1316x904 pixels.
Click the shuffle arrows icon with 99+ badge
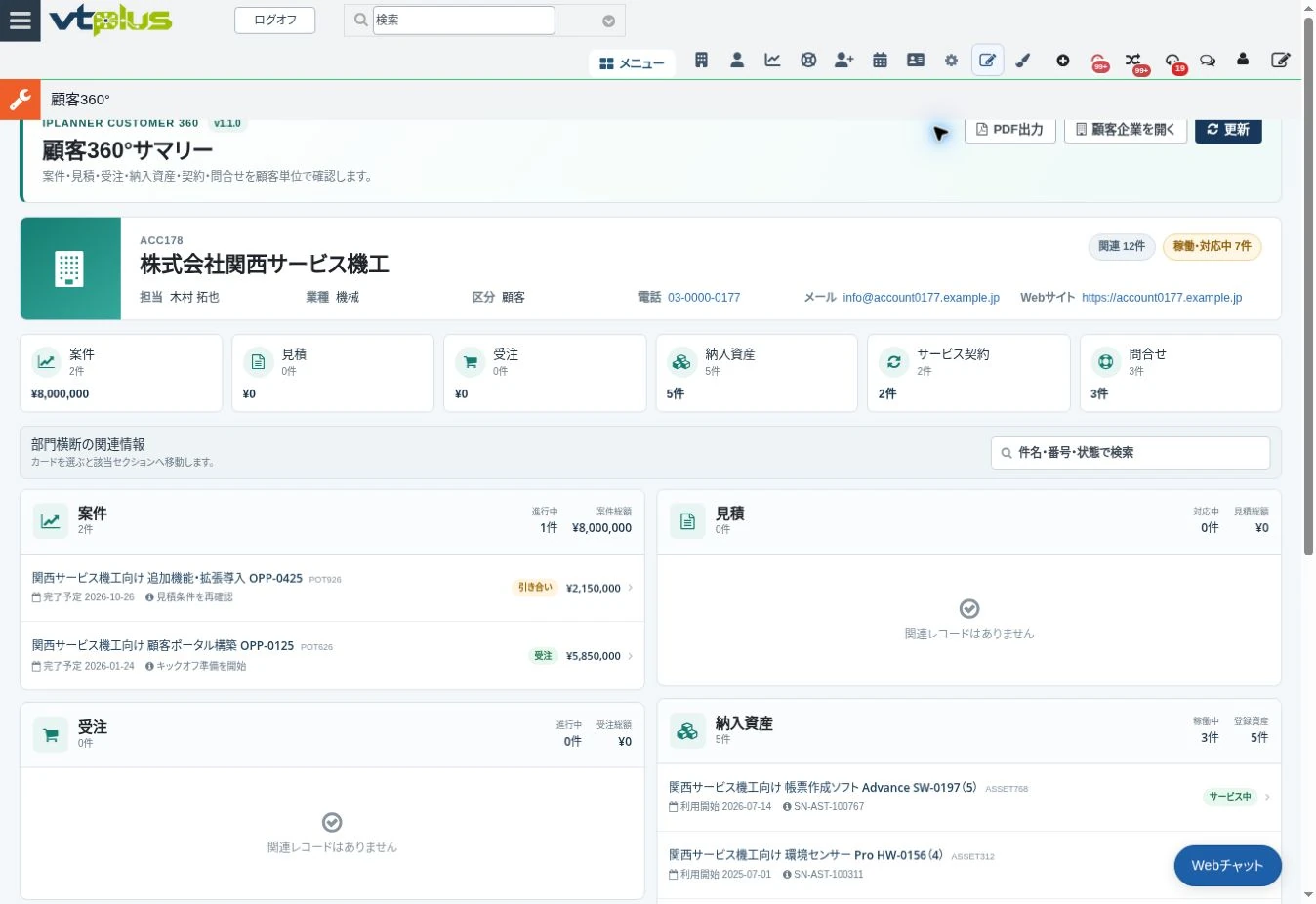point(1133,61)
